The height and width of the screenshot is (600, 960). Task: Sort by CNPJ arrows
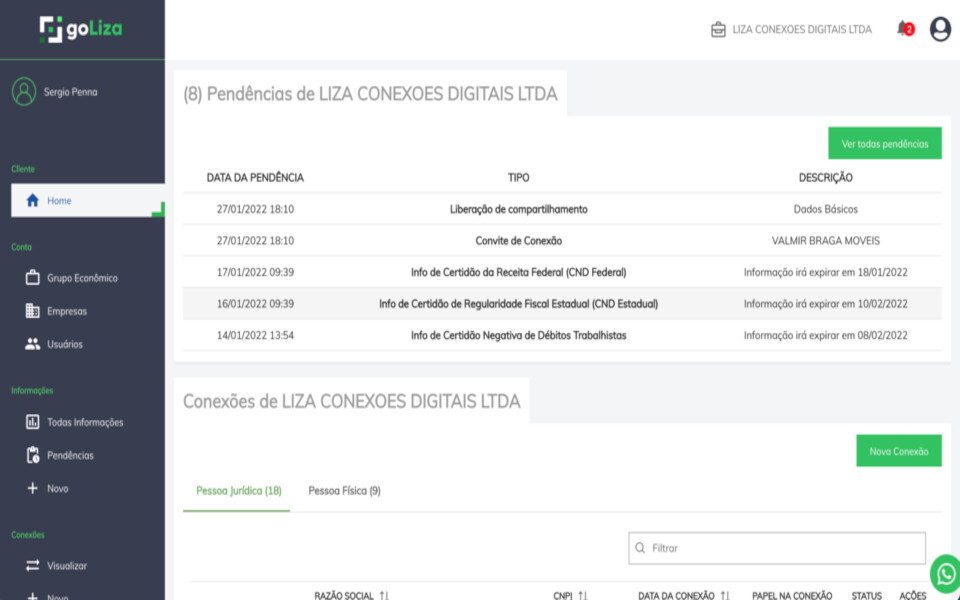(582, 596)
